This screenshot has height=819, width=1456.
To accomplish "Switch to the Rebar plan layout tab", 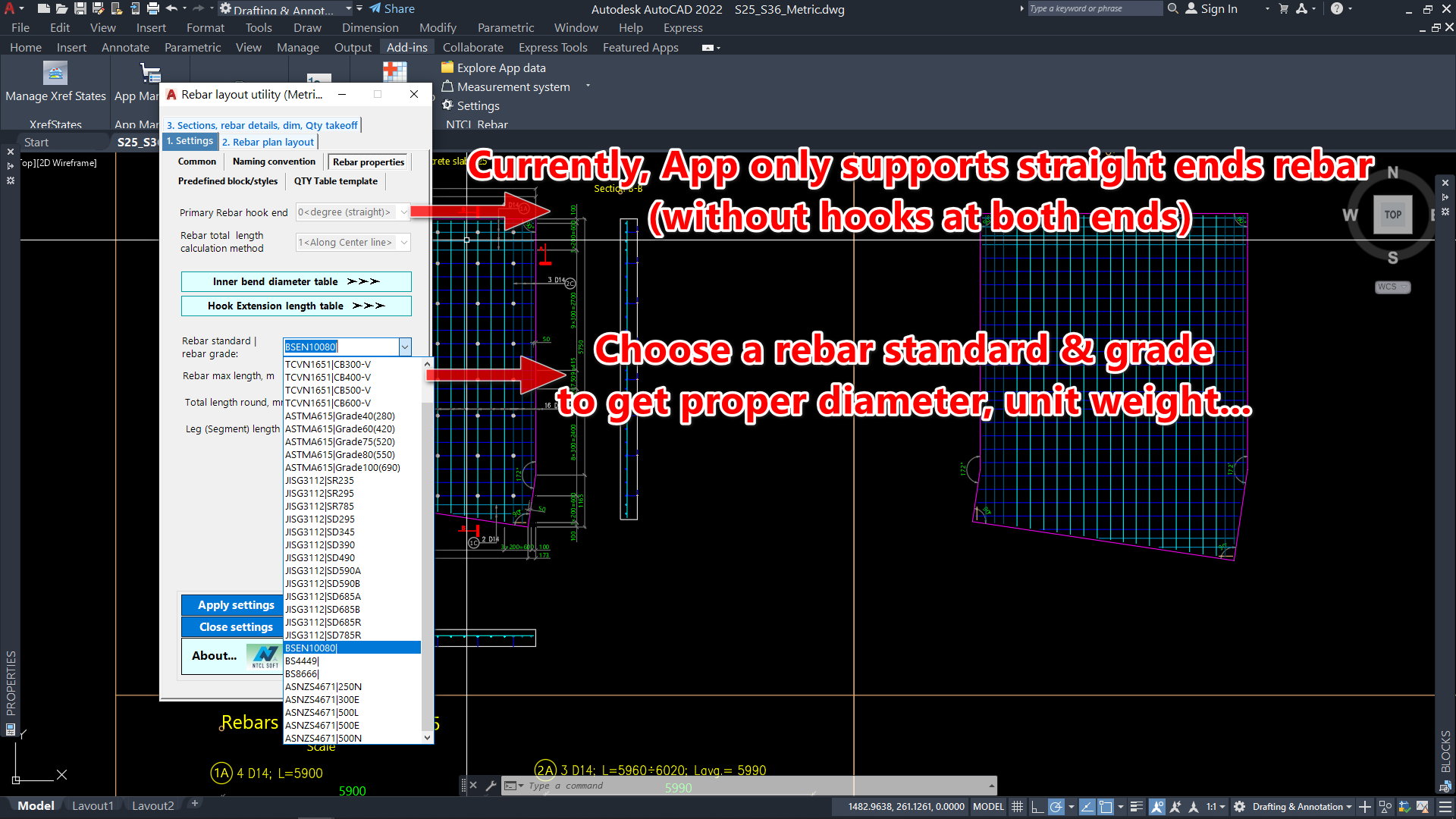I will [x=268, y=142].
